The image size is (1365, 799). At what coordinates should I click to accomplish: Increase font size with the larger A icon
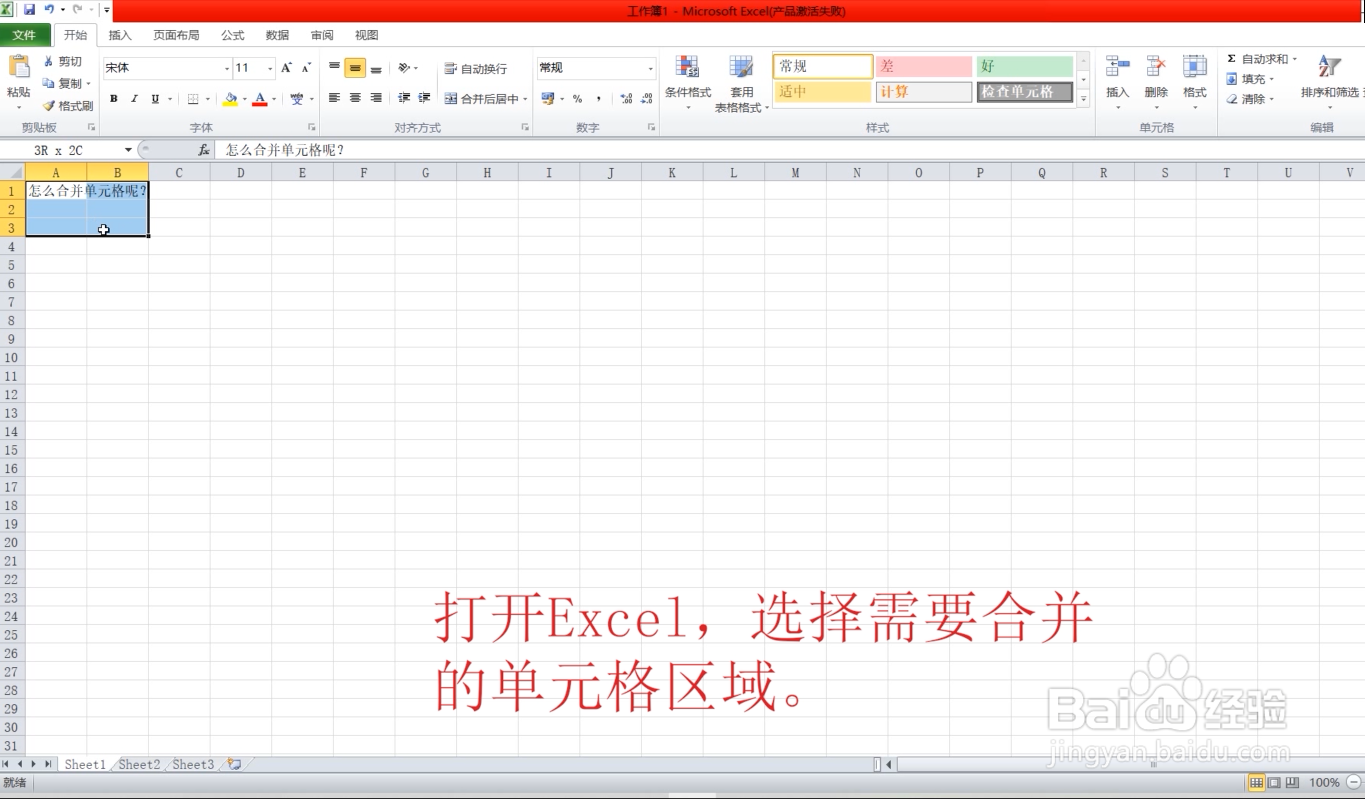tap(287, 68)
